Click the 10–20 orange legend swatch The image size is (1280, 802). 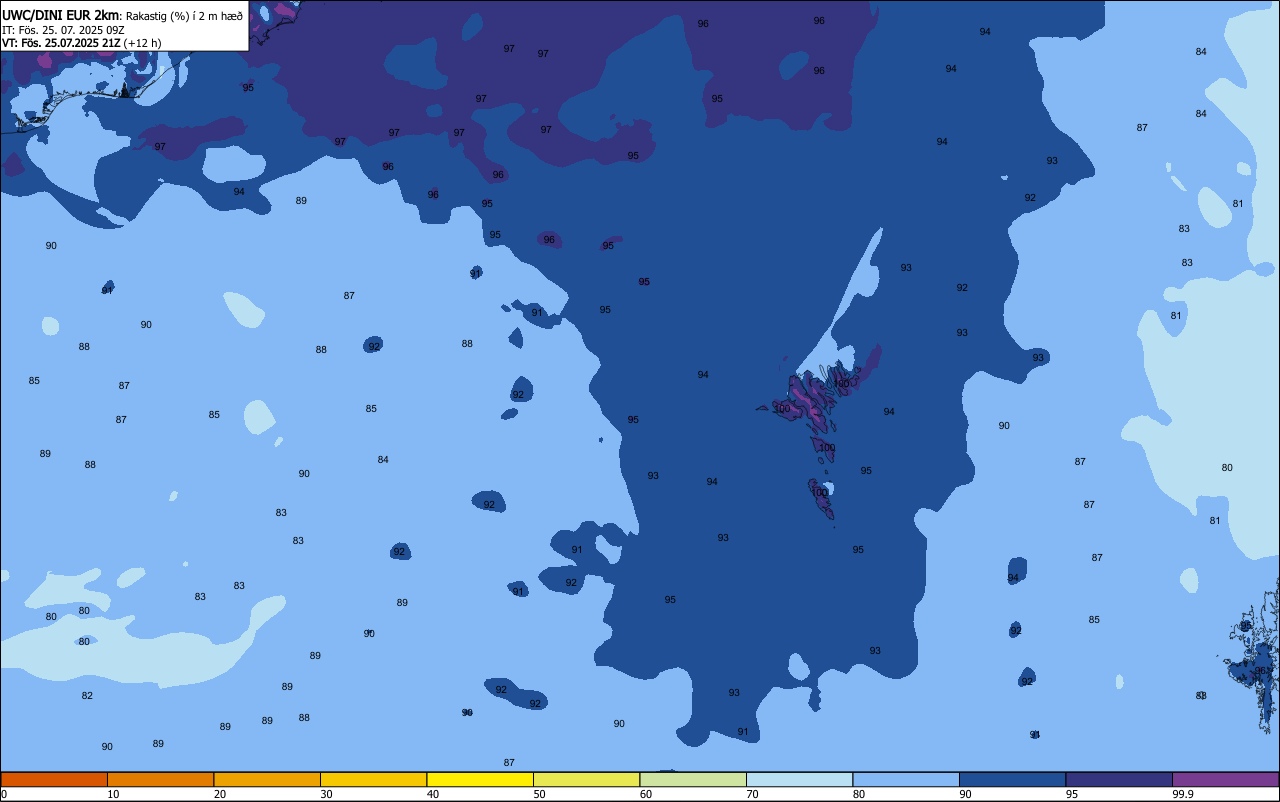[160, 779]
